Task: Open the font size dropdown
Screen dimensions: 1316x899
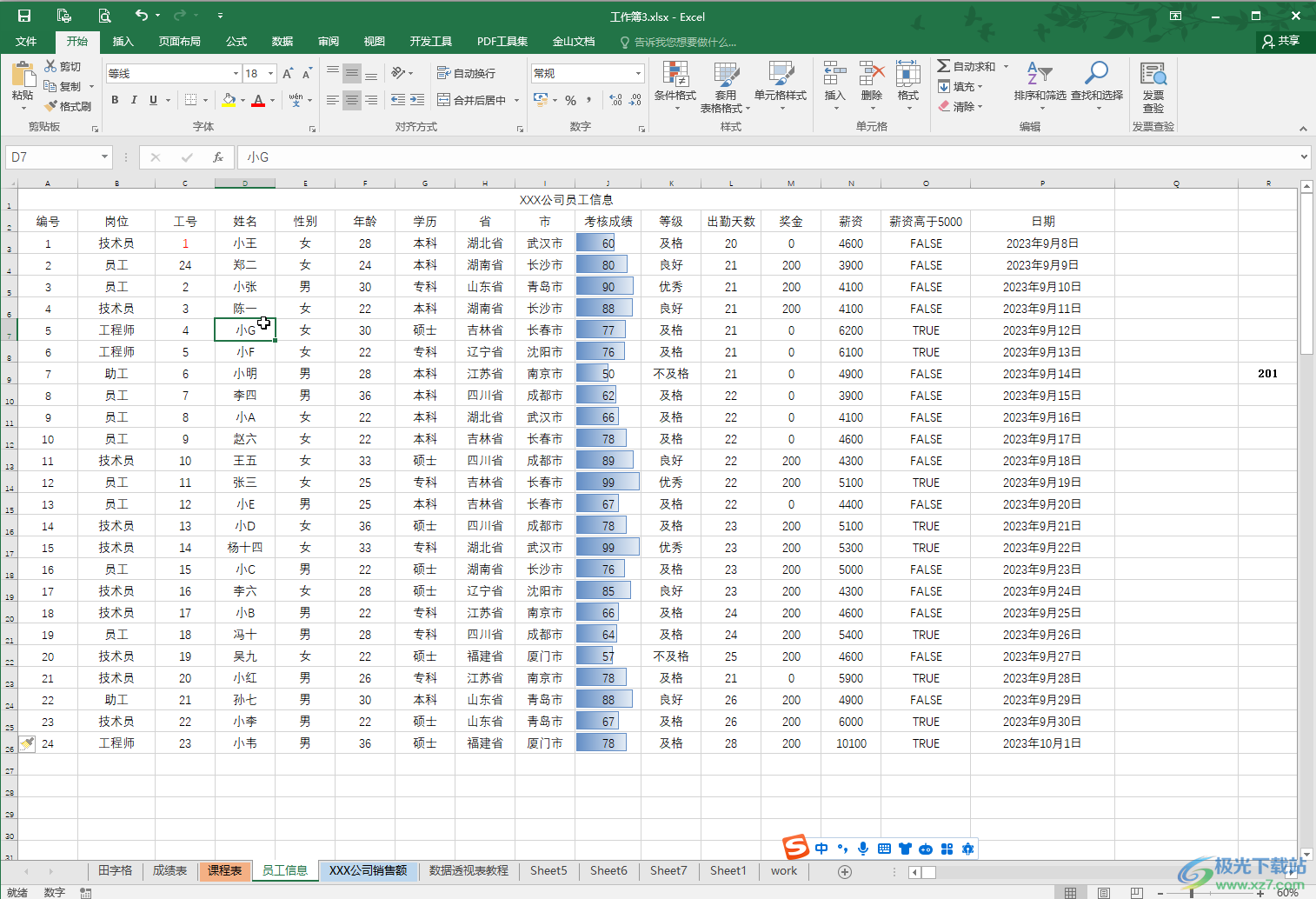Action: 271,74
